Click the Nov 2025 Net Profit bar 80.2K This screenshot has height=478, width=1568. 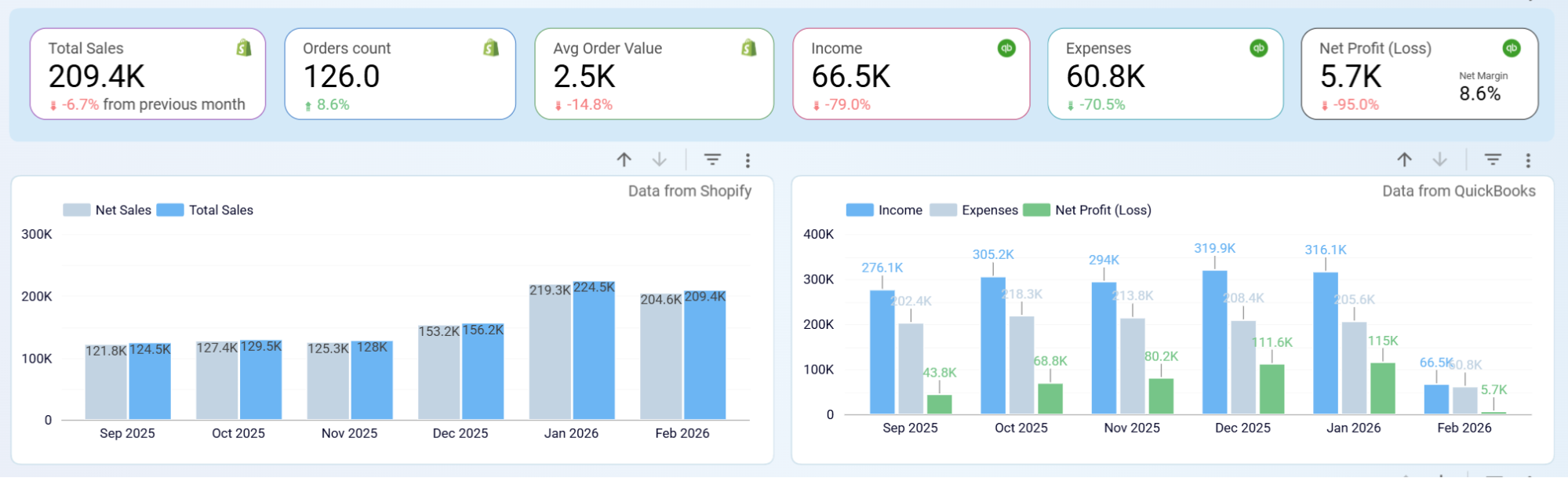1161,396
